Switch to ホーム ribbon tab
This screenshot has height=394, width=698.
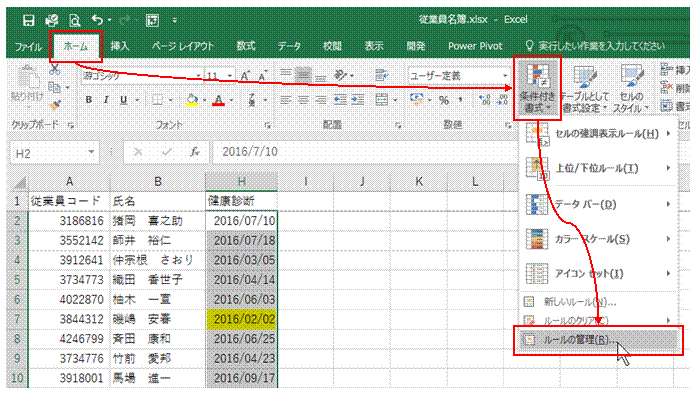[x=76, y=46]
